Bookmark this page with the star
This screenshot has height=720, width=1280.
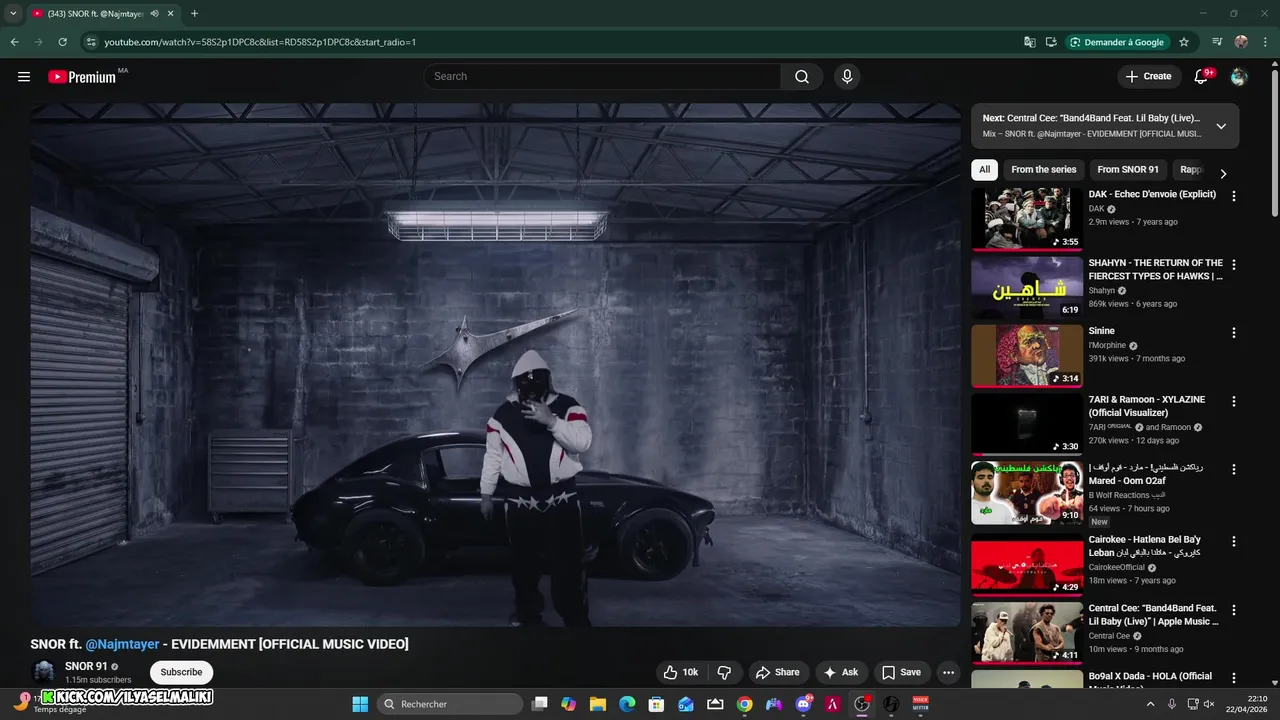(x=1184, y=42)
